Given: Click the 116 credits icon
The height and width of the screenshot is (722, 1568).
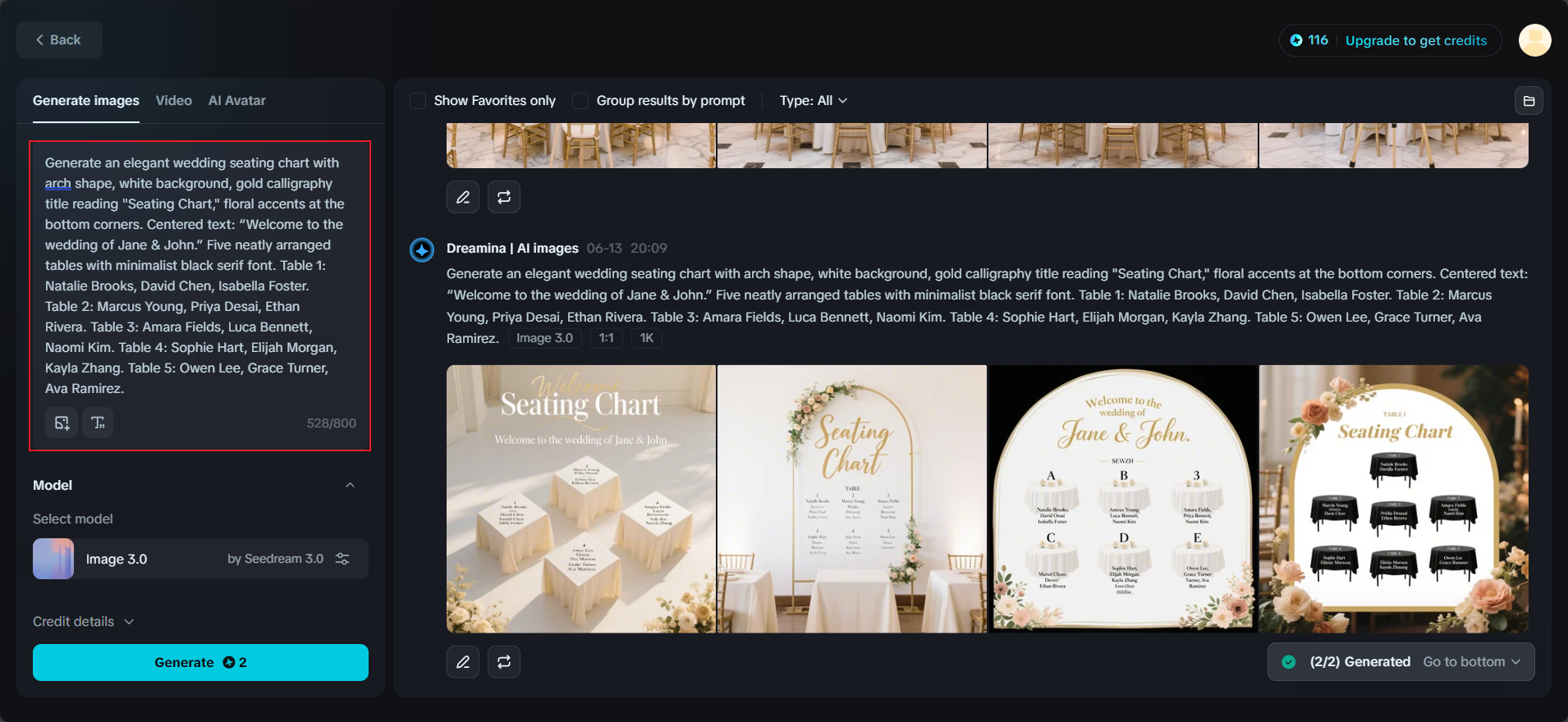Looking at the screenshot, I should click(1296, 40).
